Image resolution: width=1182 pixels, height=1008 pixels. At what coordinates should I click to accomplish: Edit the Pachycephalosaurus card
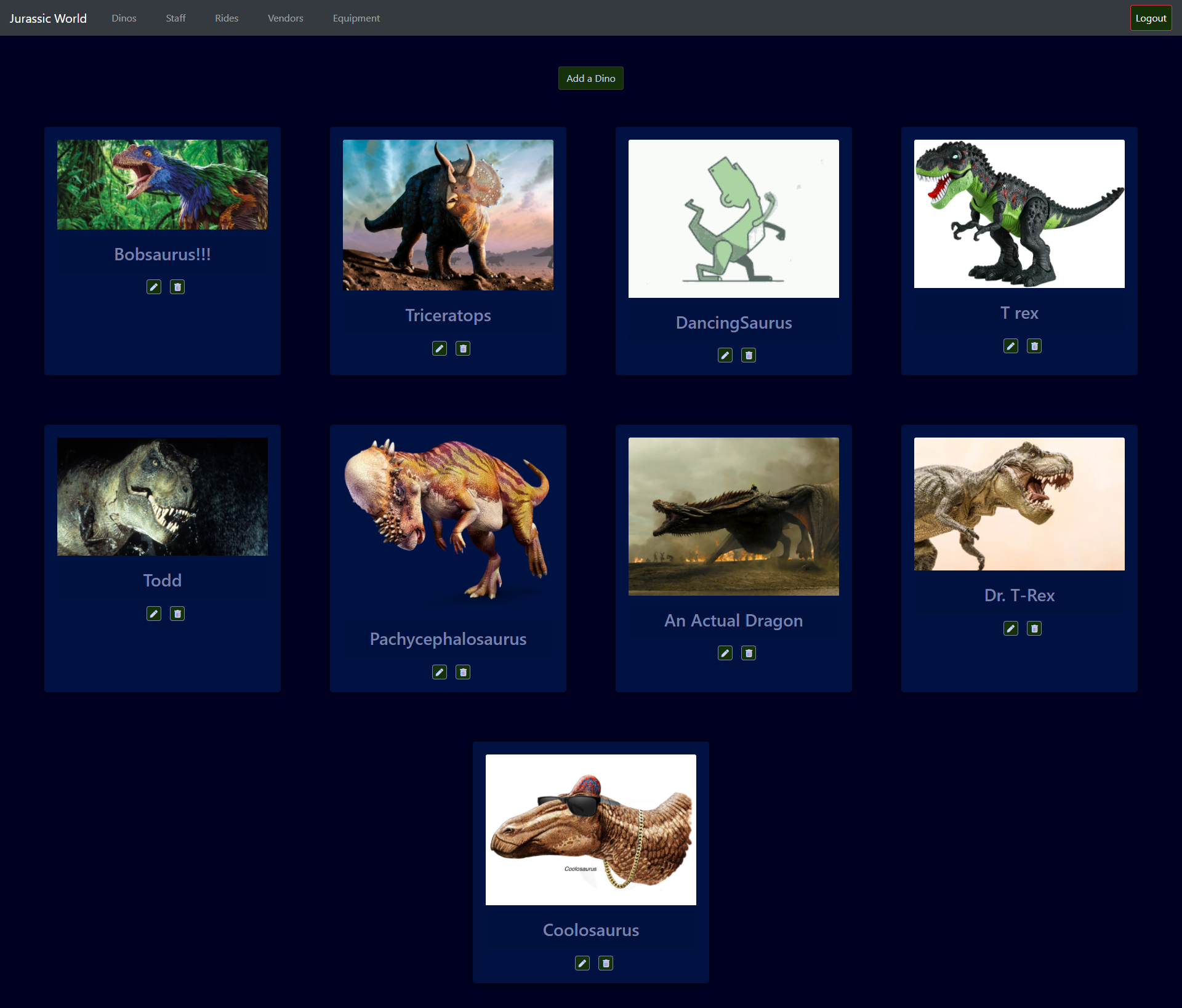tap(440, 672)
